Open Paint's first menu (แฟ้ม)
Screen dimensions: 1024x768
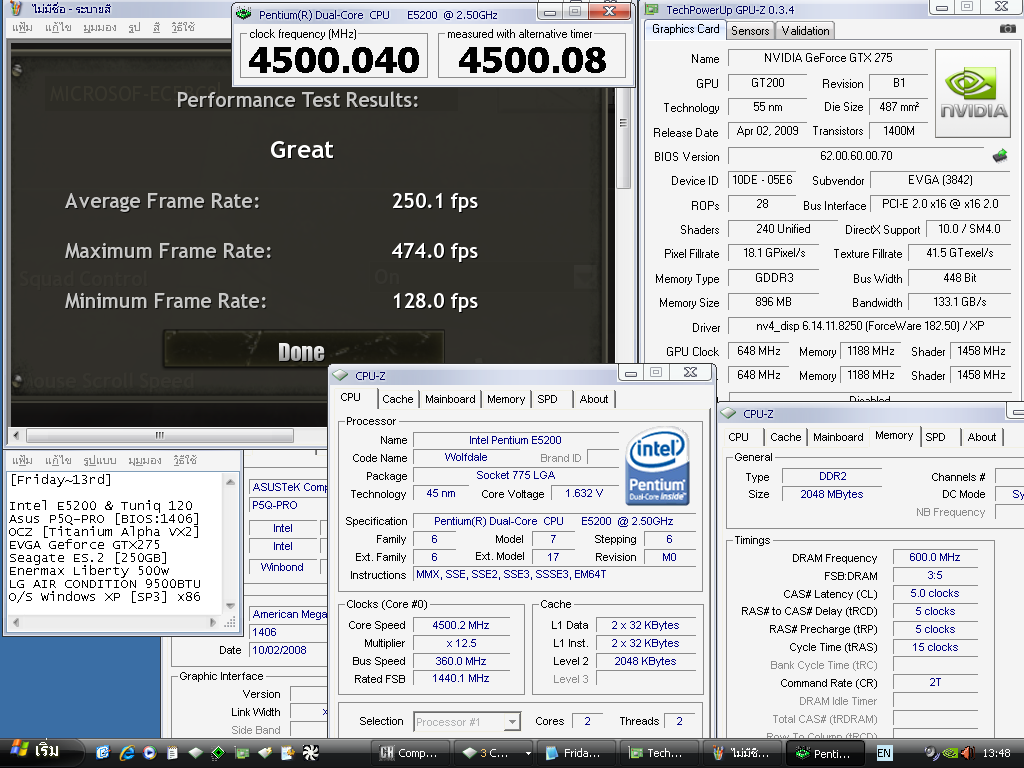coord(22,27)
